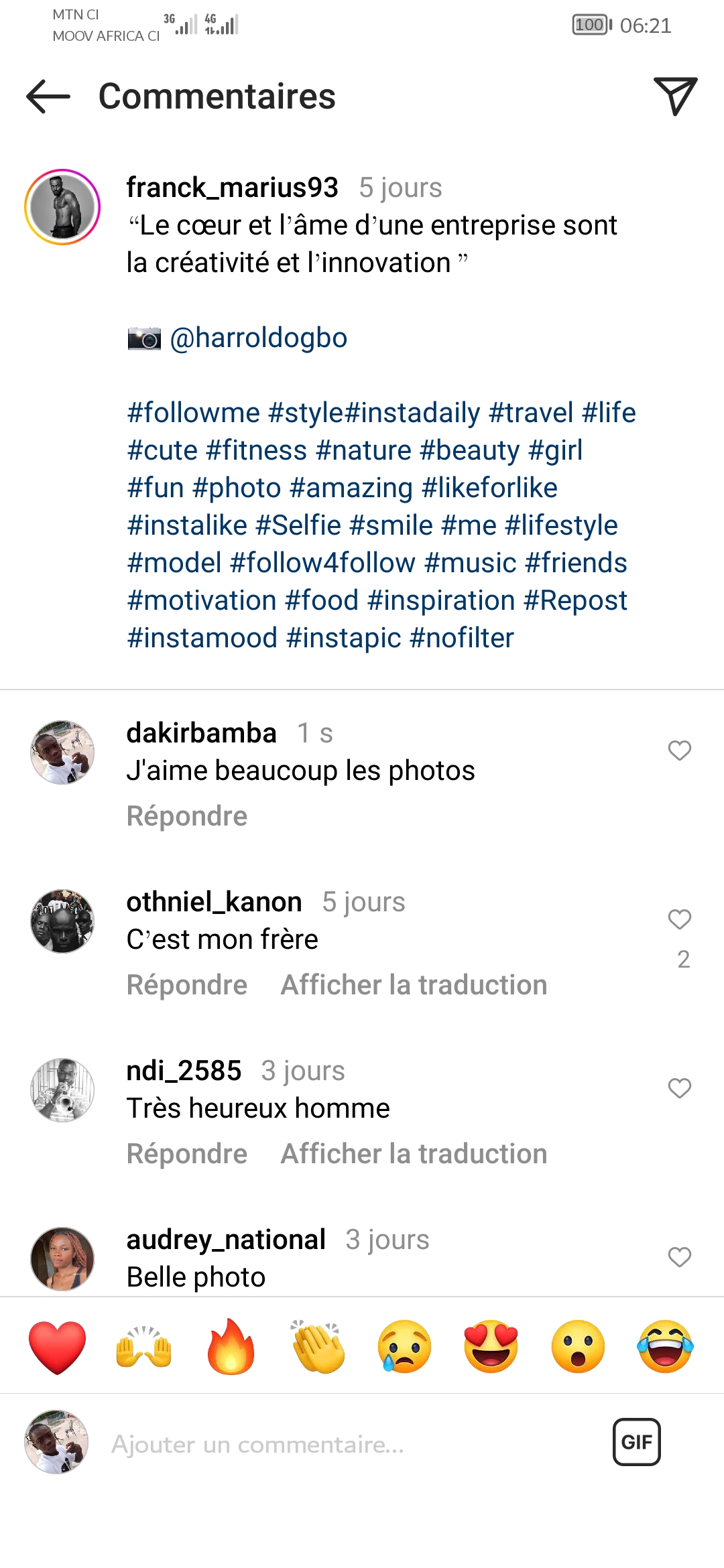
Task: View franck_marius93's profile picture story
Action: point(62,207)
